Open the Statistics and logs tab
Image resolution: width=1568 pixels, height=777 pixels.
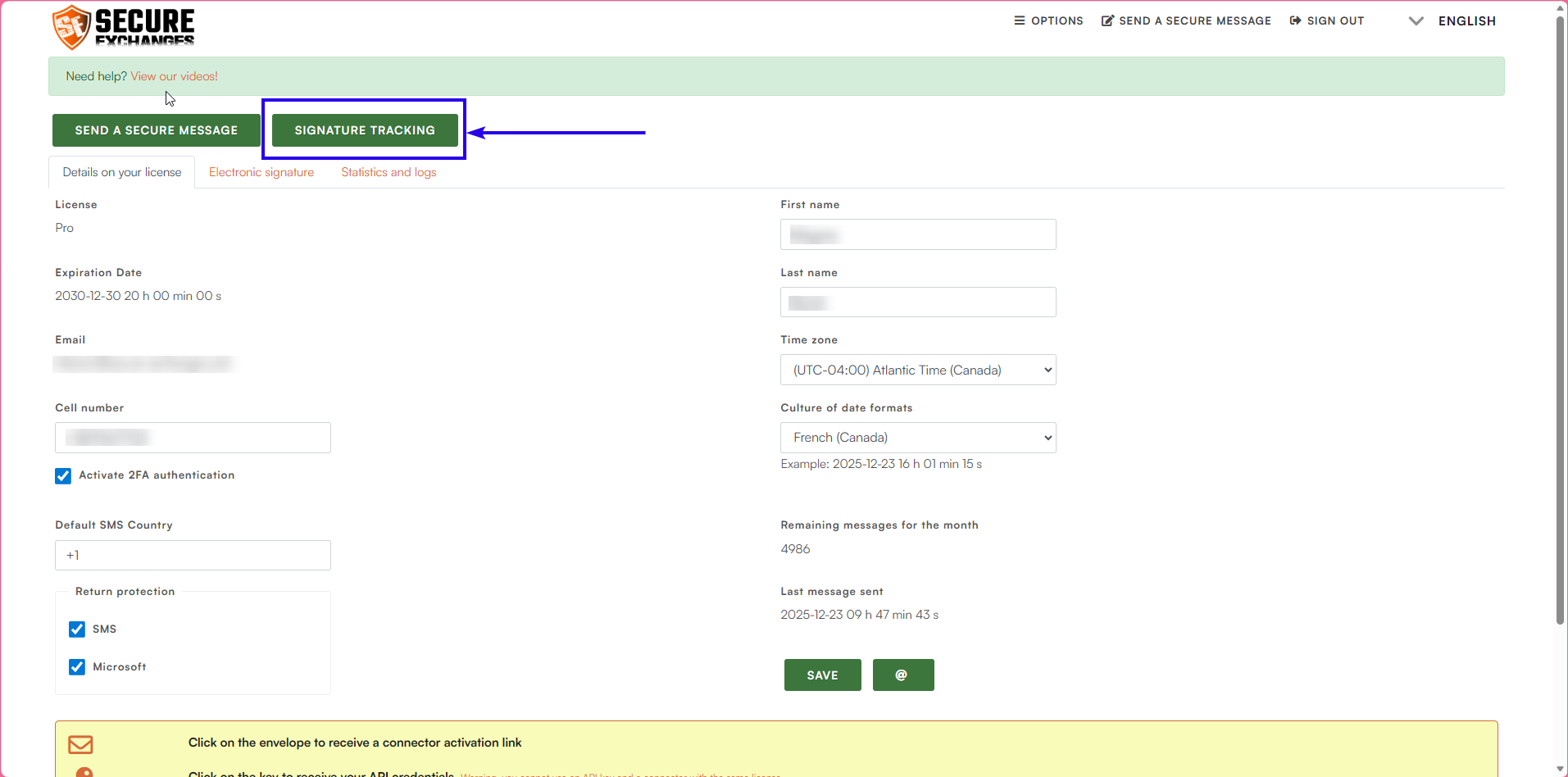tap(389, 172)
